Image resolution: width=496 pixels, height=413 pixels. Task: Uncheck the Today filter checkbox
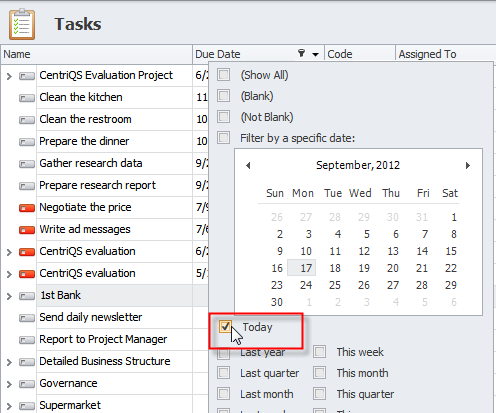point(225,327)
